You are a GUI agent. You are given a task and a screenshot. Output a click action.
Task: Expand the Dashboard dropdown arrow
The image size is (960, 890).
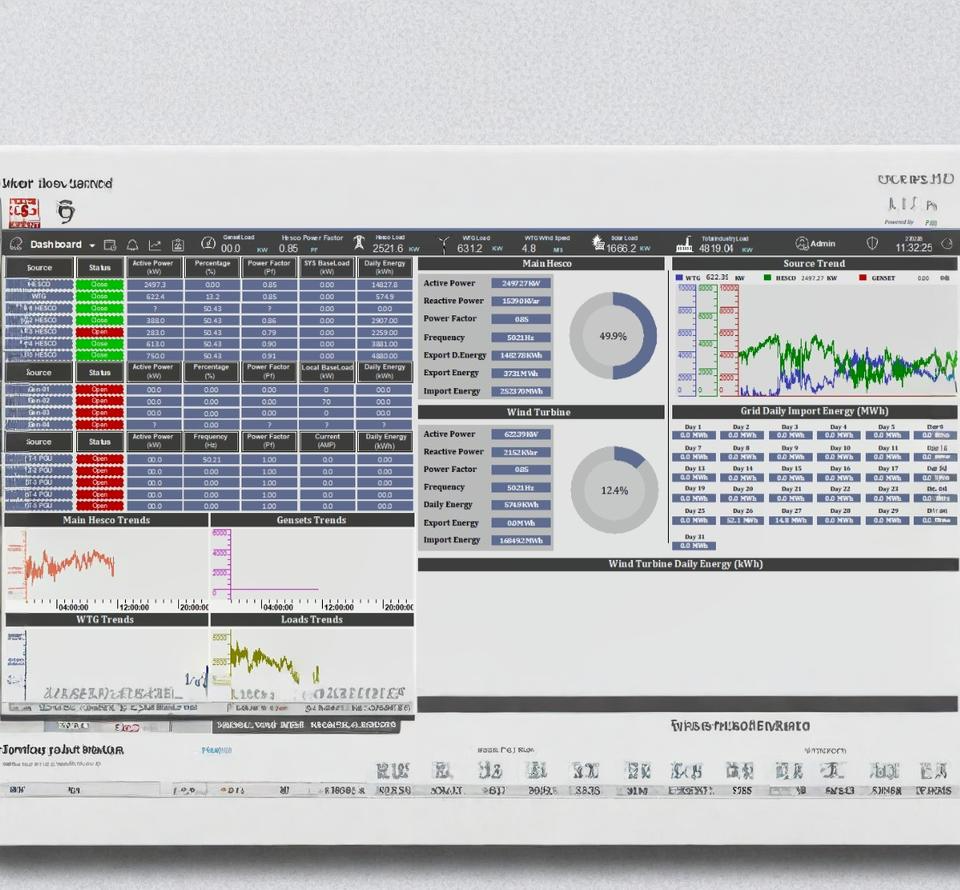92,245
